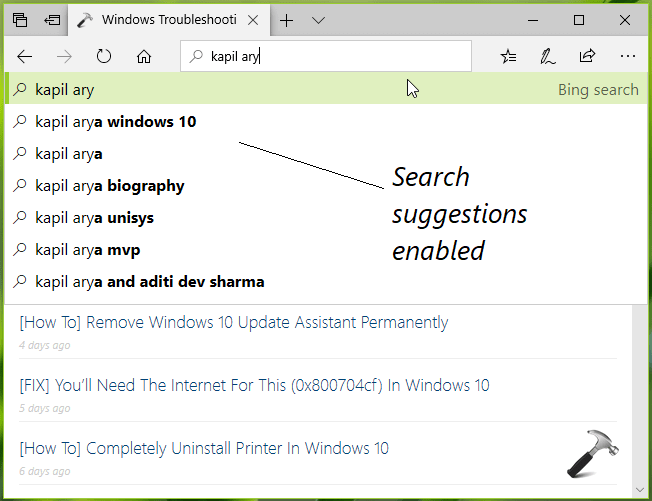Screen dimensions: 652x501
Task: Go back to the previous page
Action: click(25, 56)
